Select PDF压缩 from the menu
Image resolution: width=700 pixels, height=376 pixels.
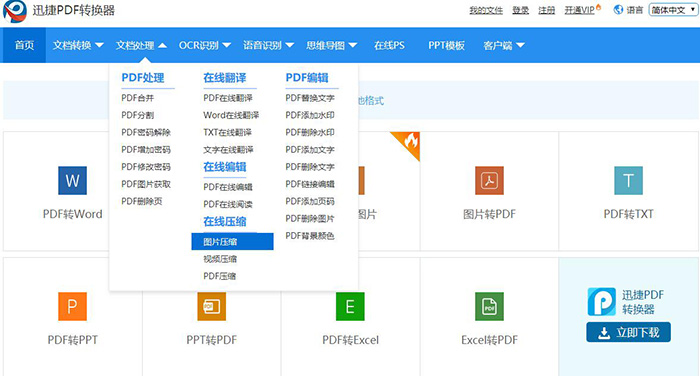click(220, 276)
